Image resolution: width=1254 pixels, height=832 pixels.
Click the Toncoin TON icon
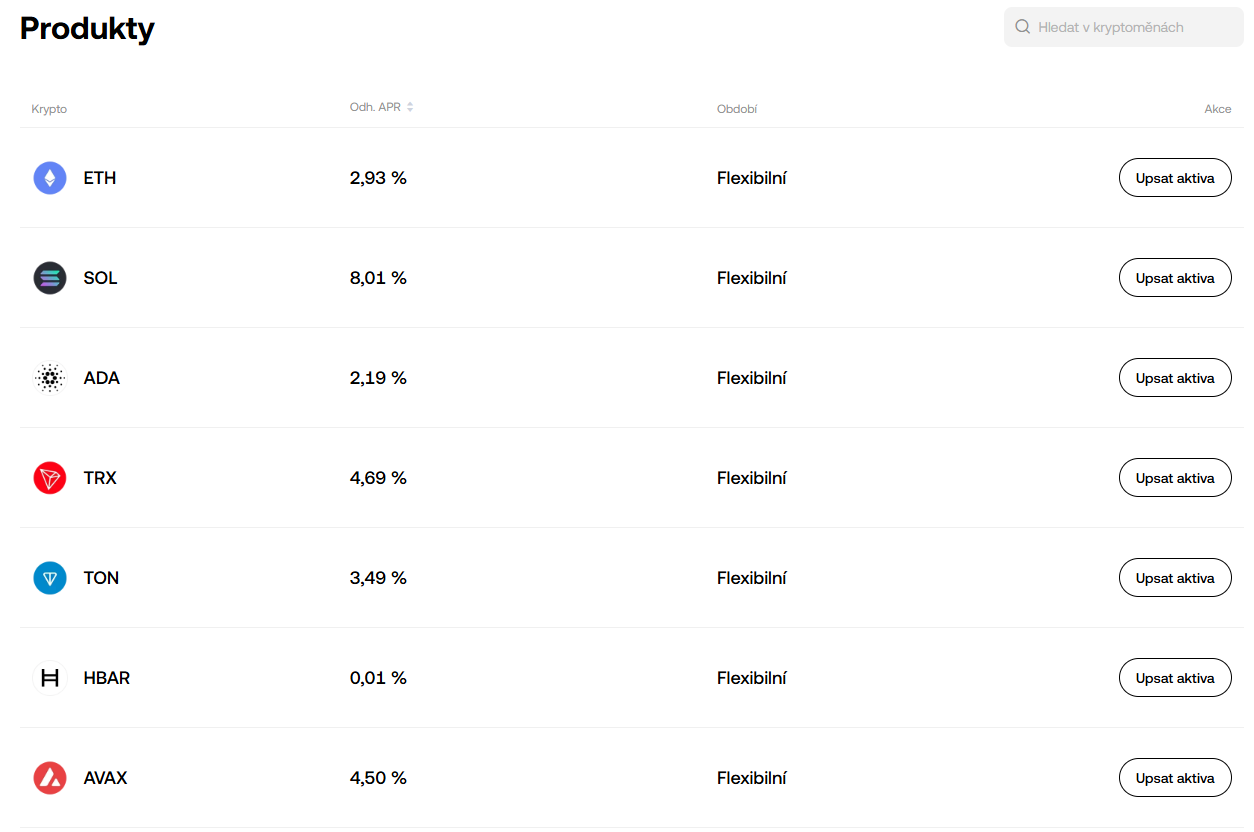(x=50, y=578)
